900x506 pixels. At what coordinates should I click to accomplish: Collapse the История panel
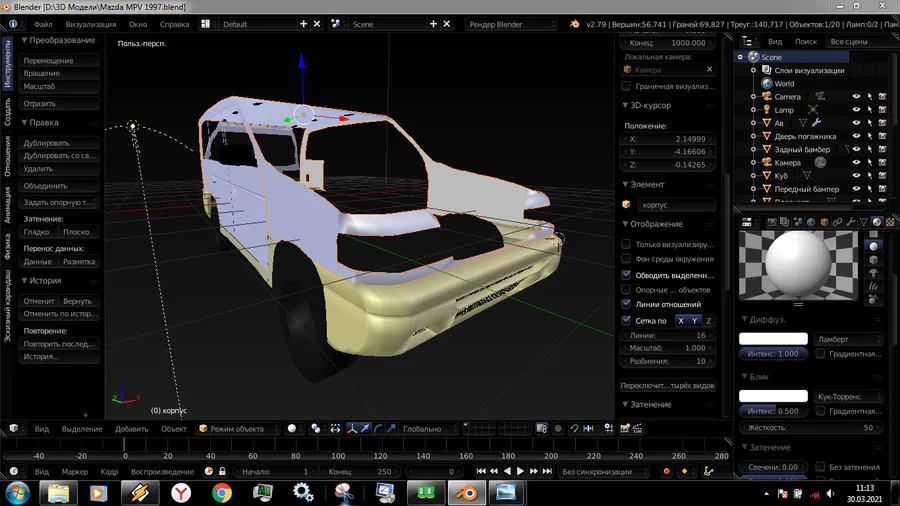25,281
